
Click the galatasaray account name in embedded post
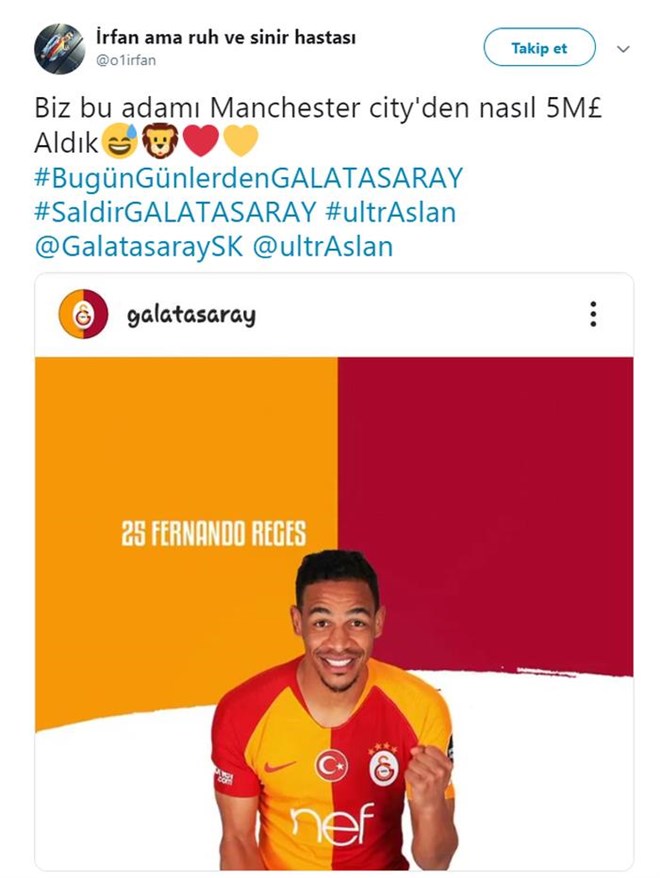191,315
